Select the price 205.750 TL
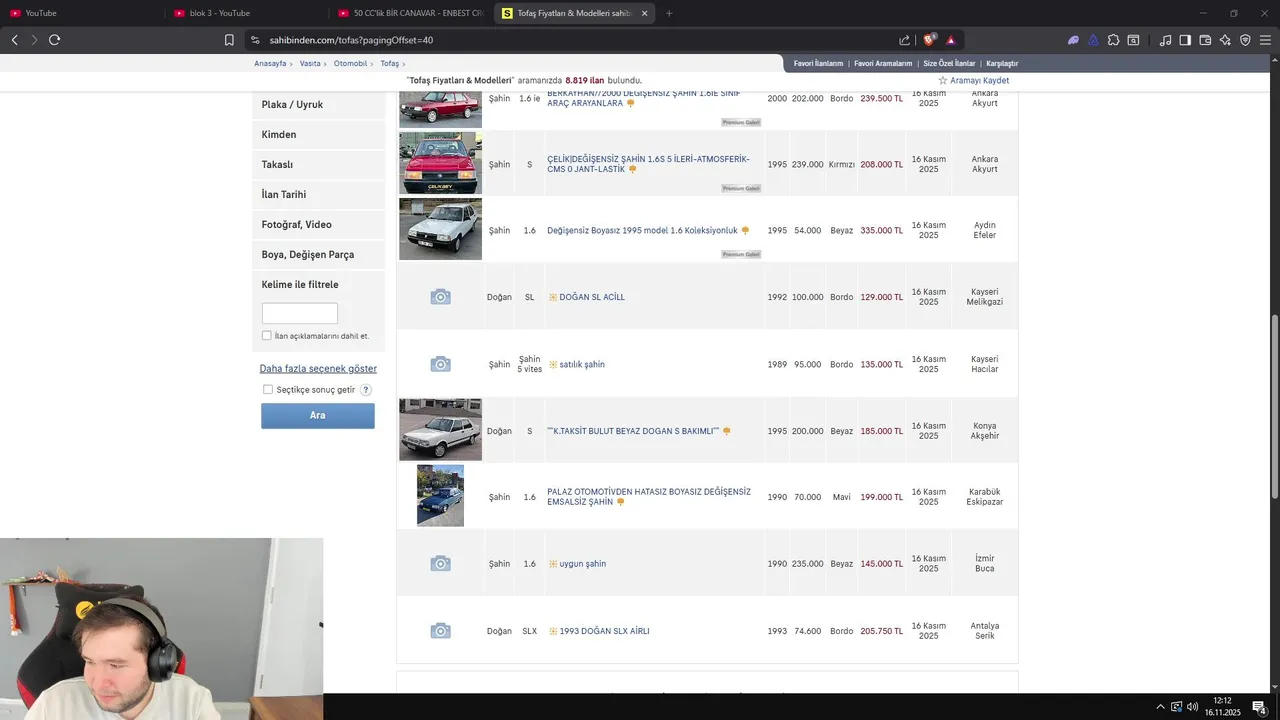This screenshot has height=720, width=1280. [881, 631]
